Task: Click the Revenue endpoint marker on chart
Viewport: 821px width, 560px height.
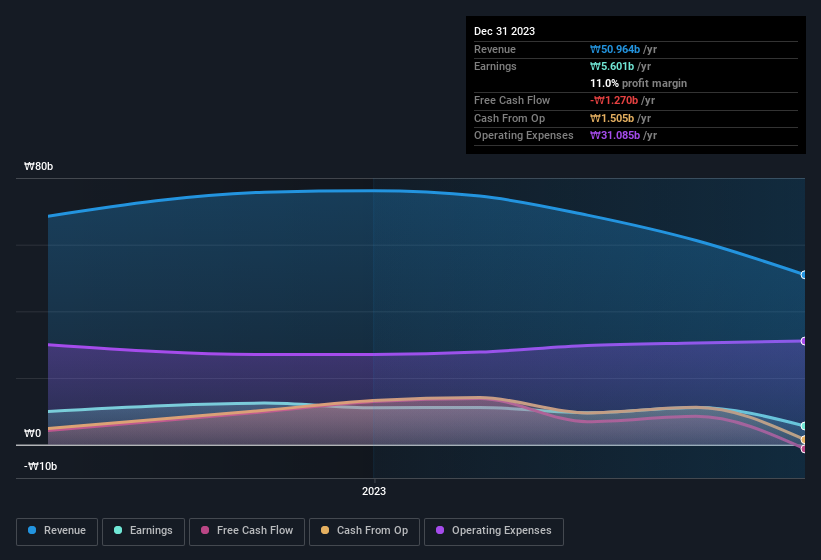Action: point(804,275)
